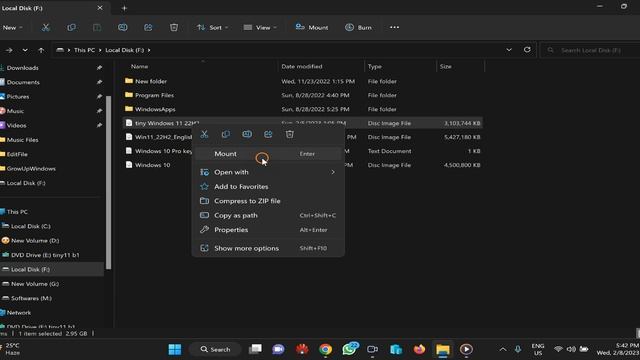640x360 pixels.
Task: Choose Mount from the context menu
Action: (268, 154)
